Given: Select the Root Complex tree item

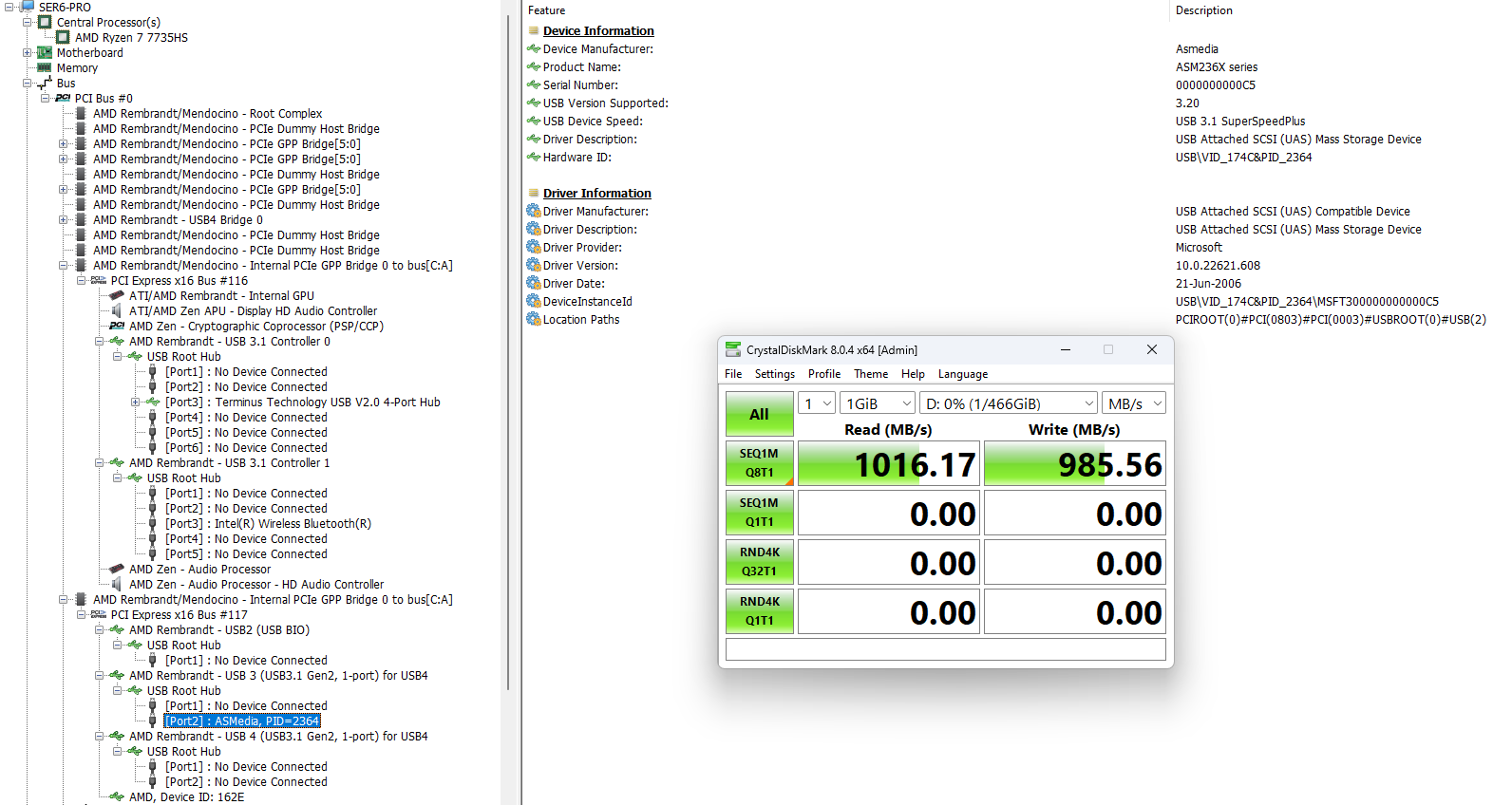Looking at the screenshot, I should pos(207,113).
